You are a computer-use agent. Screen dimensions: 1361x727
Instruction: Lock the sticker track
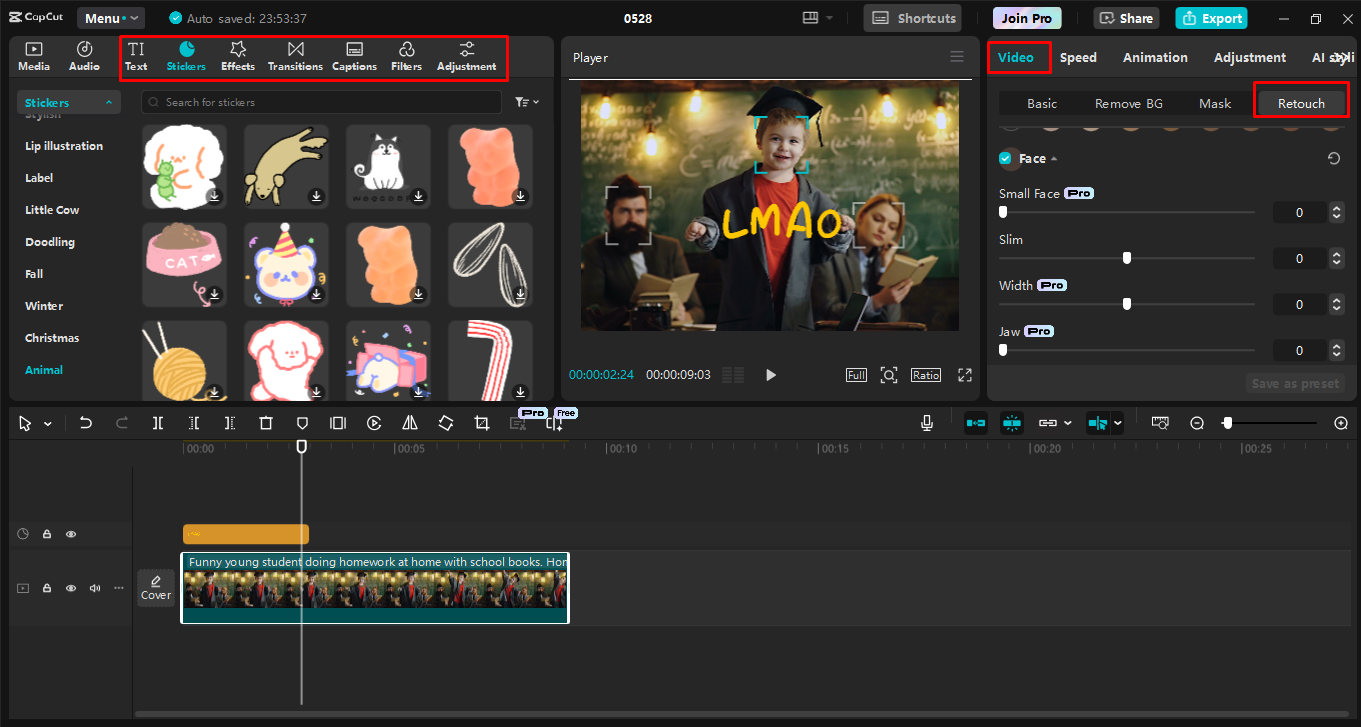coord(47,534)
